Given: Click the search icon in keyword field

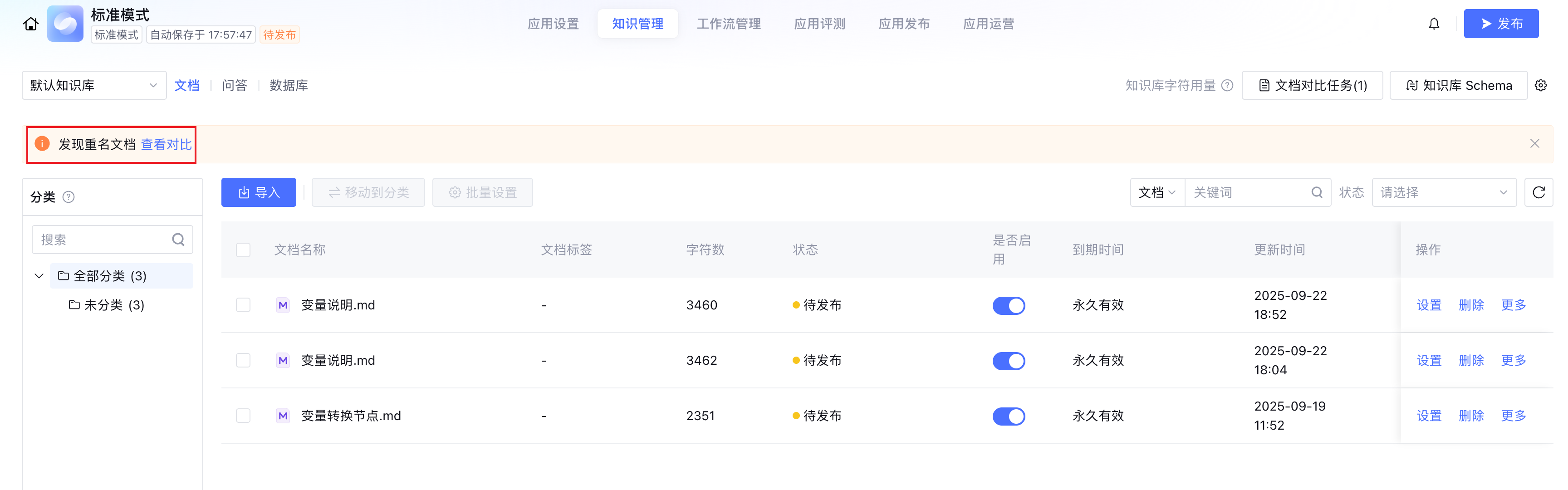Looking at the screenshot, I should [x=1317, y=192].
